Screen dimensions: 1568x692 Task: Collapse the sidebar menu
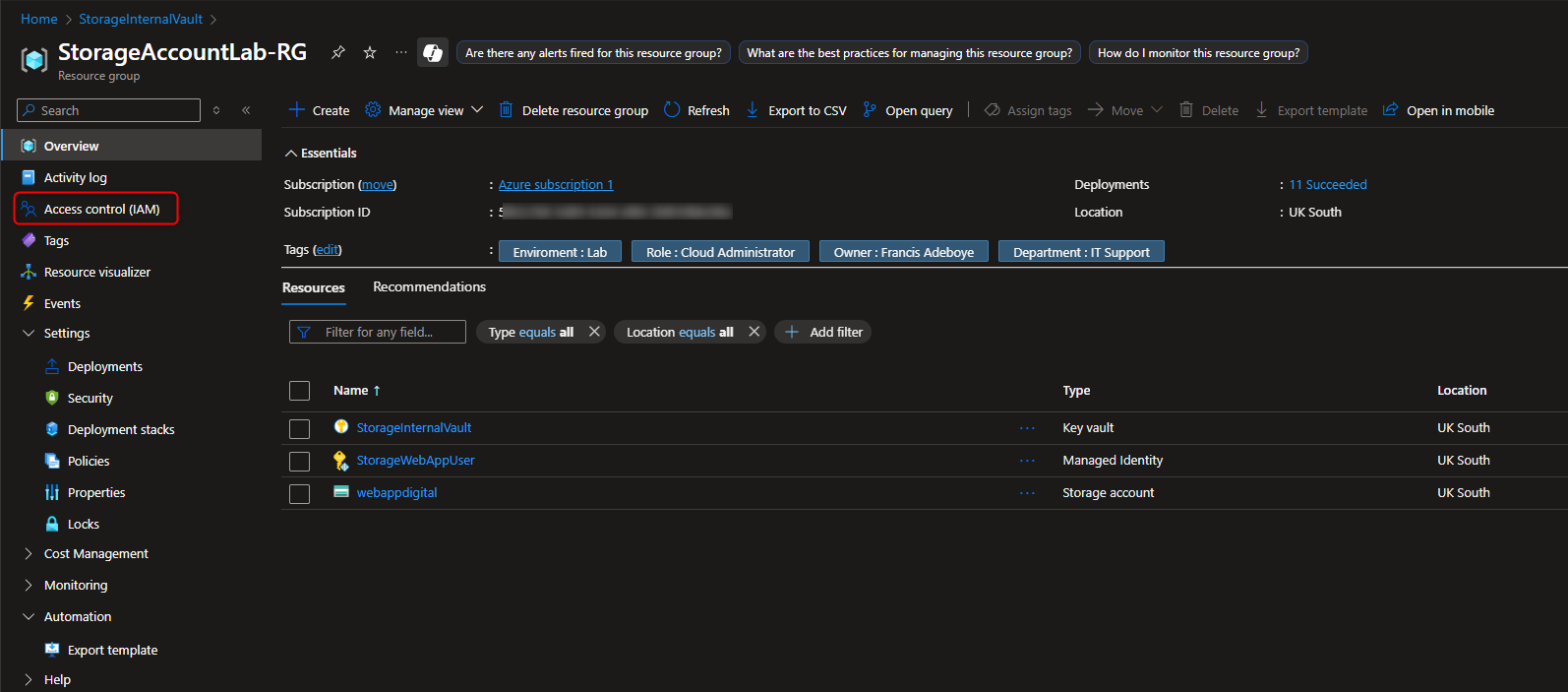[246, 110]
